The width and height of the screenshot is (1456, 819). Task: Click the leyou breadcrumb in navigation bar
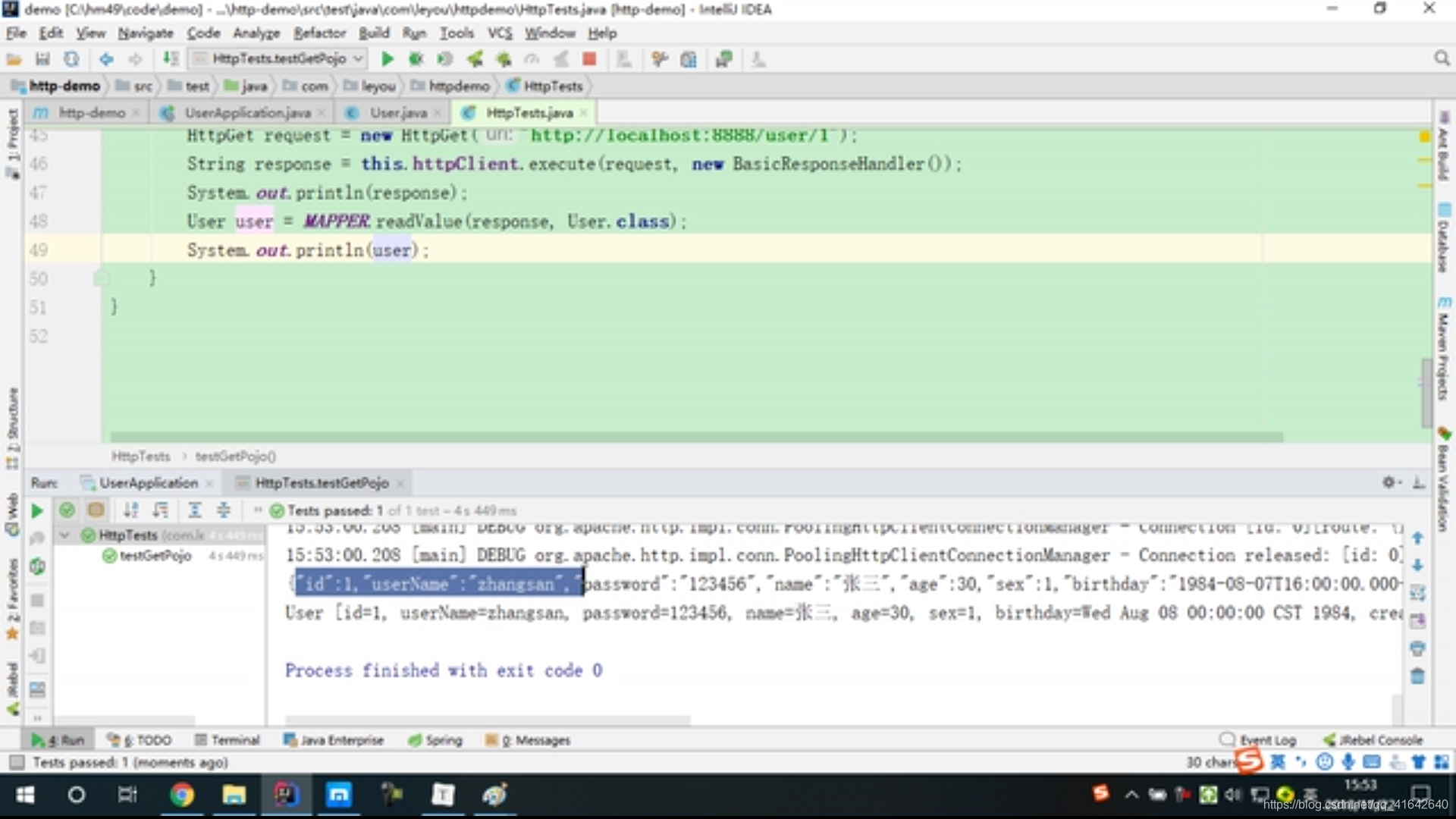point(371,86)
